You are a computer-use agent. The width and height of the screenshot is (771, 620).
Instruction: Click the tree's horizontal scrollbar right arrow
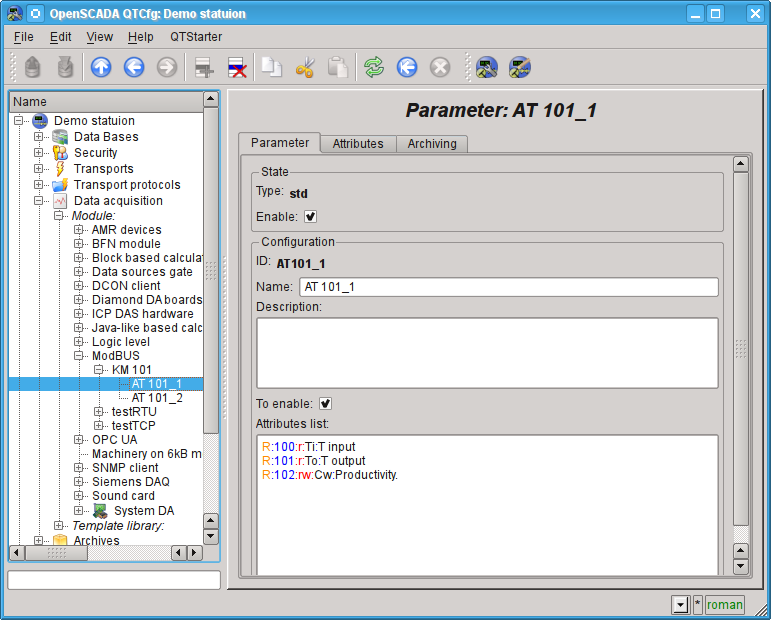pyautogui.click(x=195, y=552)
